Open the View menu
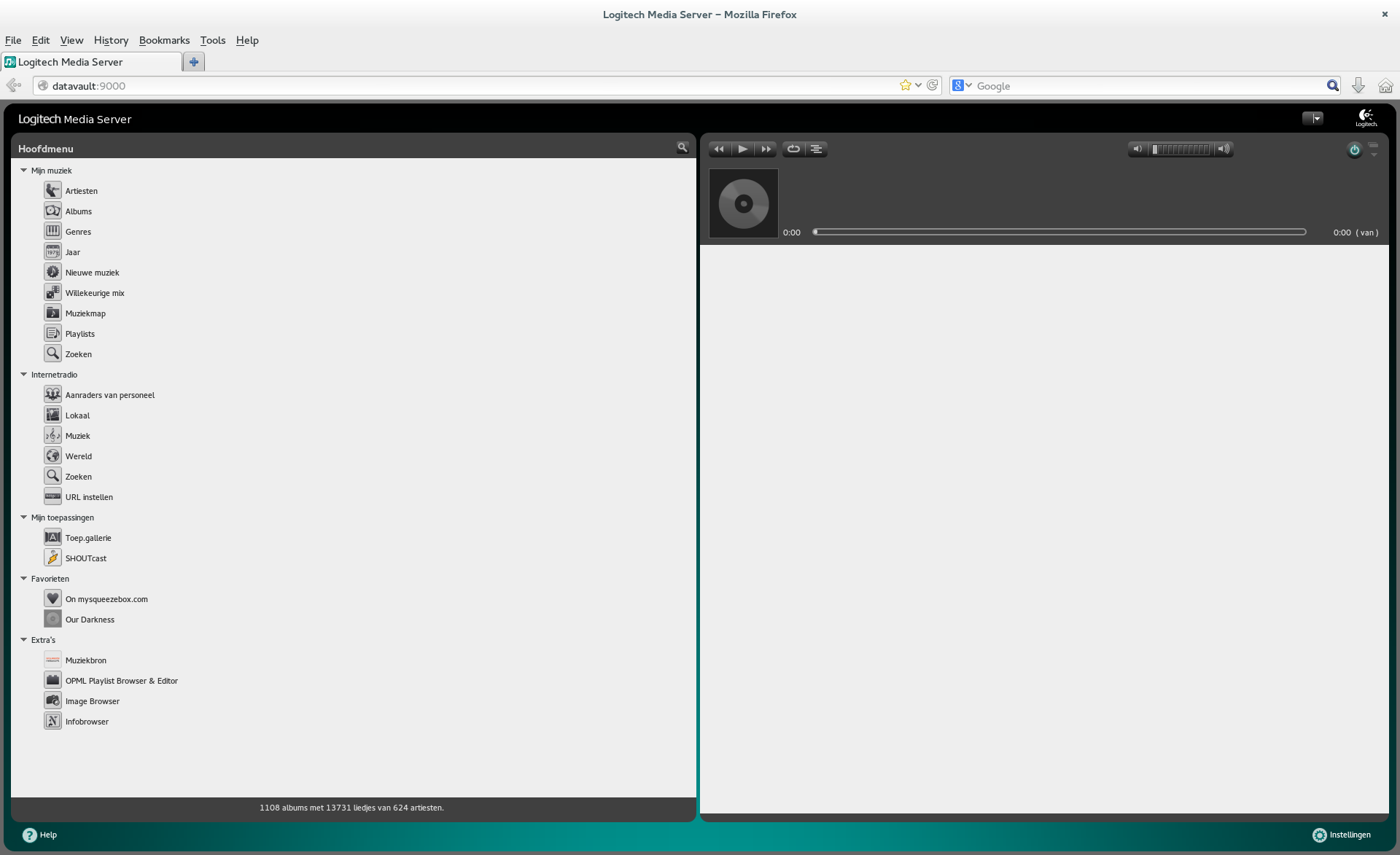The width and height of the screenshot is (1400, 855). 71,40
